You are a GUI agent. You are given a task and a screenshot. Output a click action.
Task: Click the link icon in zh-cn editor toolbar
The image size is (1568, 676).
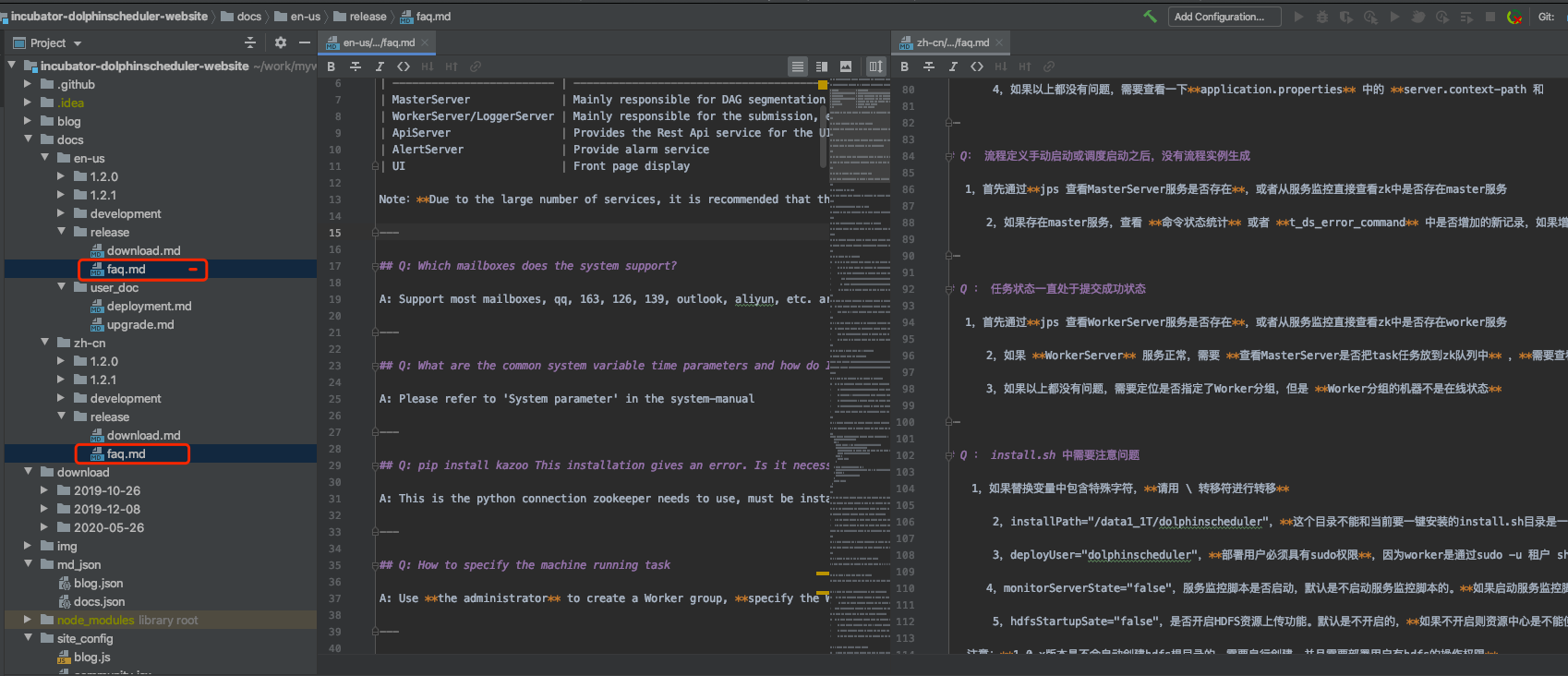[x=1049, y=66]
